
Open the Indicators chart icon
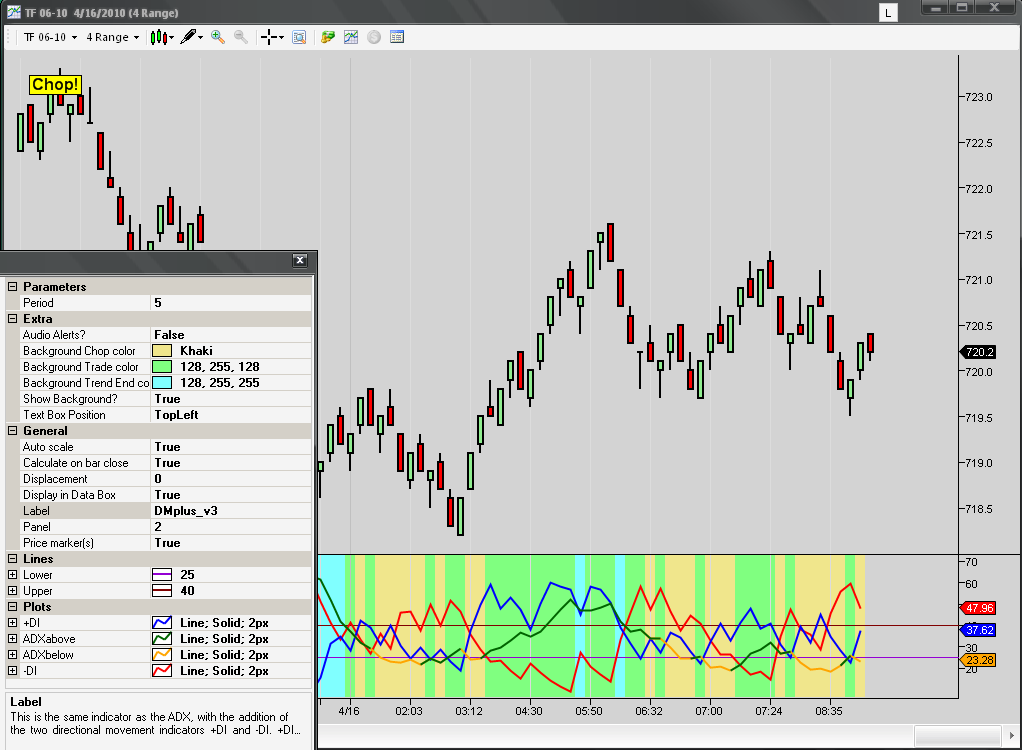(x=351, y=37)
